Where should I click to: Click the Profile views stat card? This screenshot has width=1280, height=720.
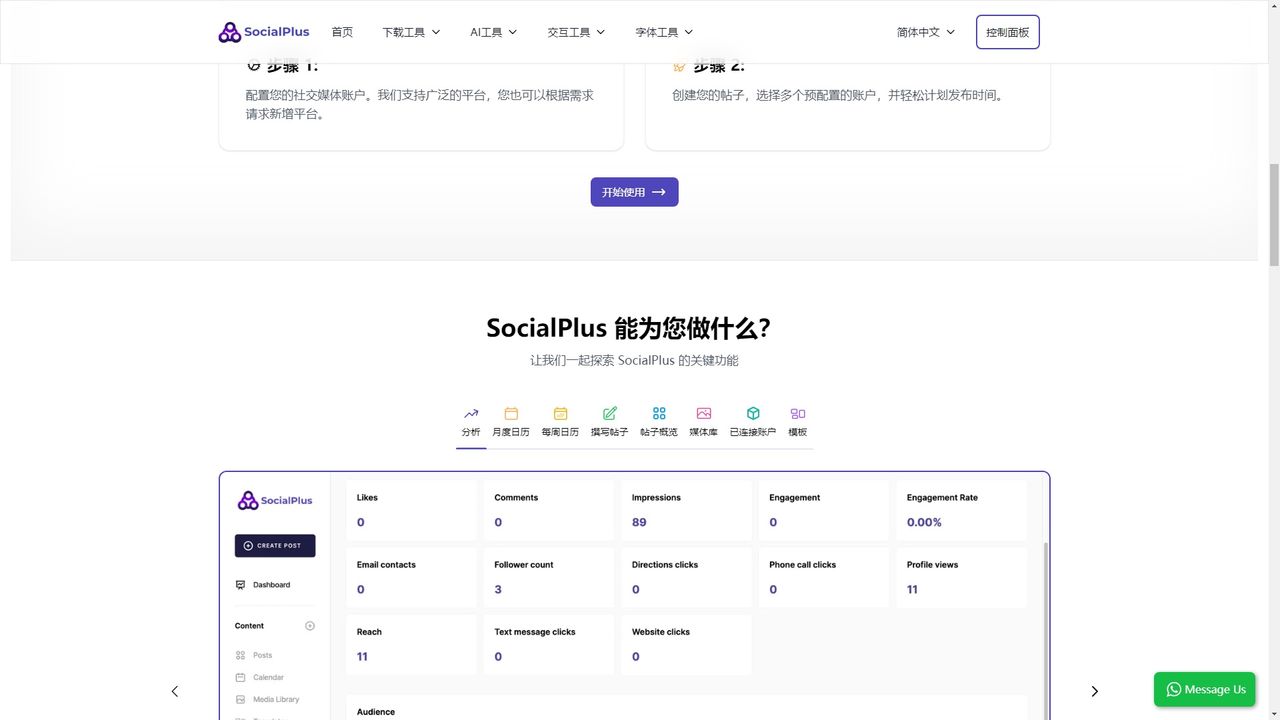pos(961,577)
